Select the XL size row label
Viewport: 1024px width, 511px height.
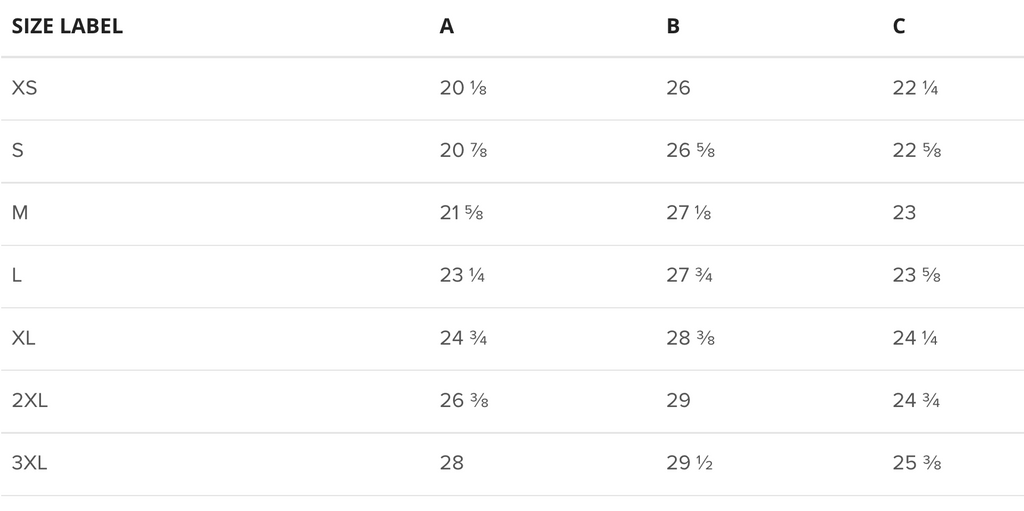click(24, 338)
